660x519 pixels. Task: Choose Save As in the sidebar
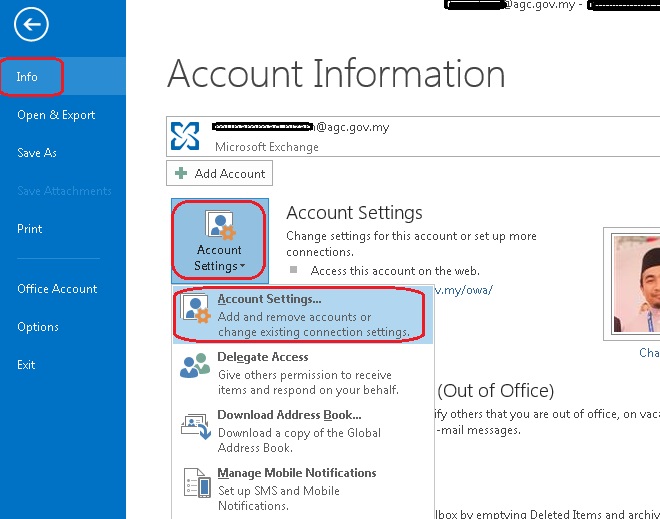point(37,153)
